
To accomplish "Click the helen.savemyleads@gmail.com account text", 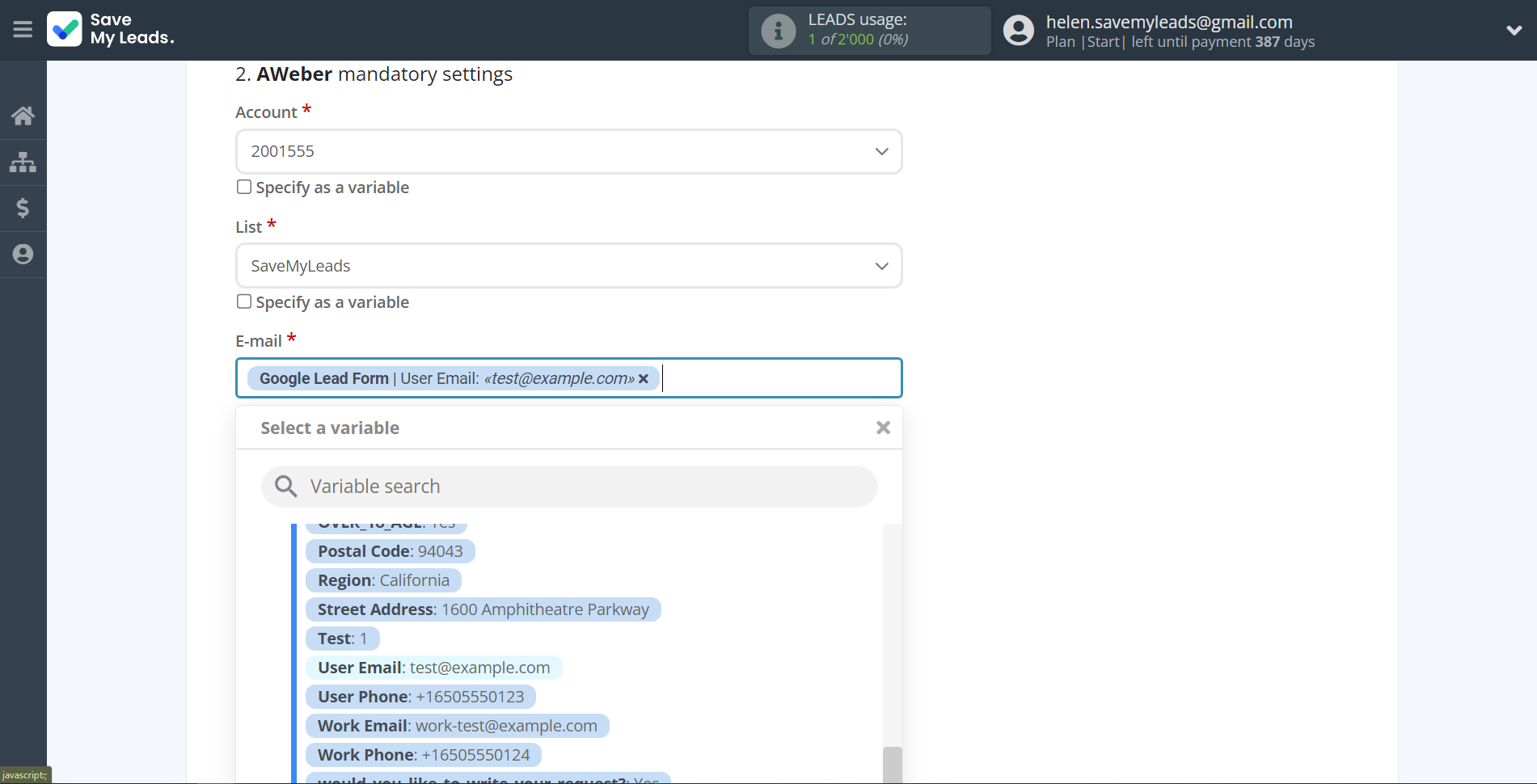I will pyautogui.click(x=1169, y=22).
